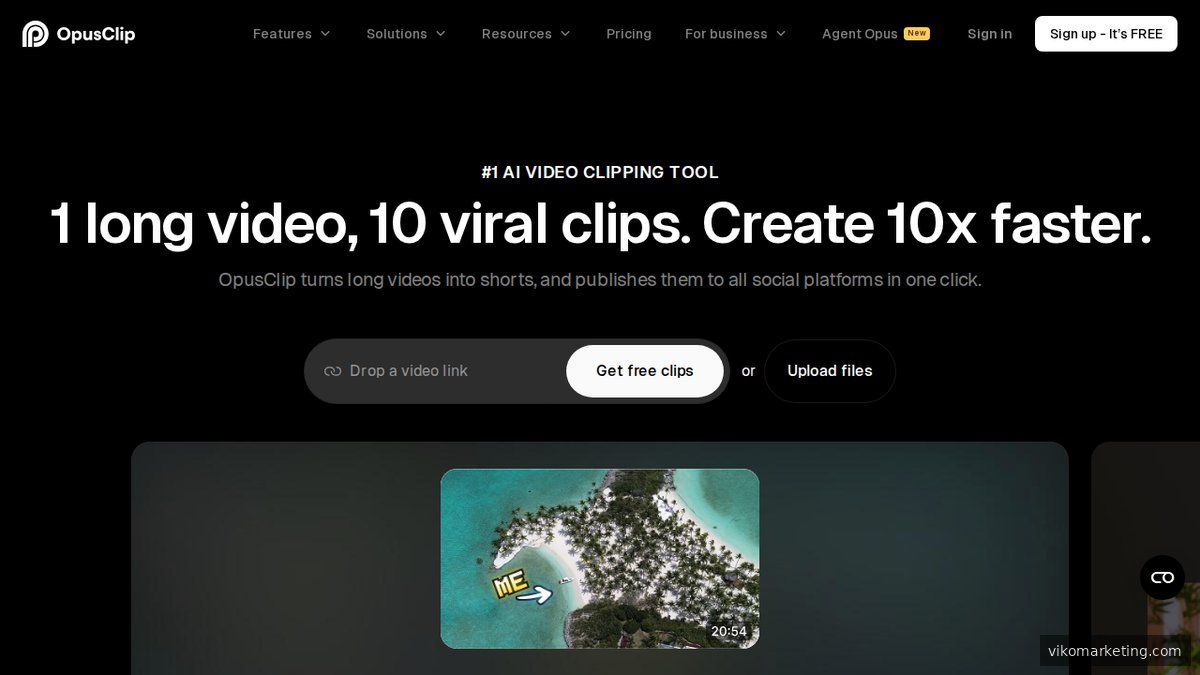1200x675 pixels.
Task: Click the OpusClip logo icon
Action: click(36, 33)
